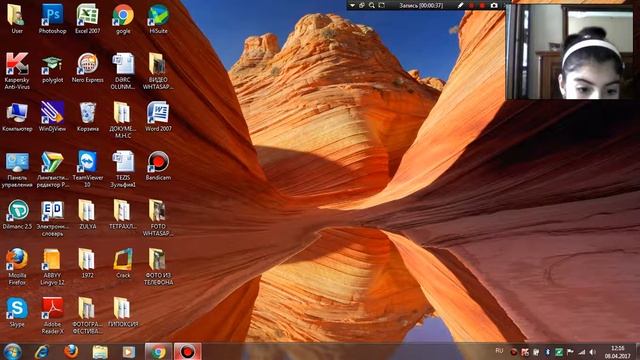Launch Photoshop from the desktop
The image size is (640, 360).
coord(52,19)
